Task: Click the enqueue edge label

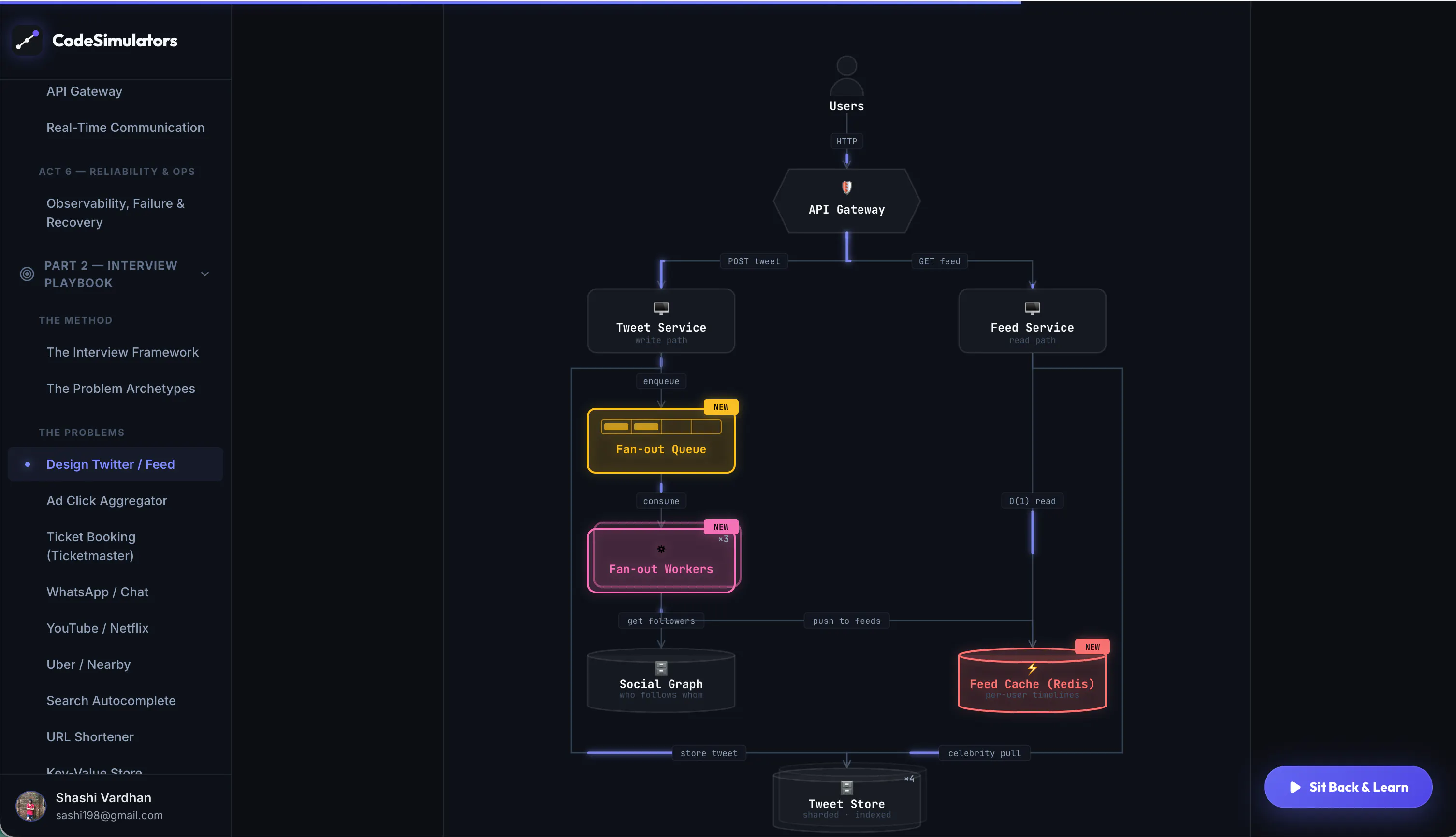Action: coord(661,381)
